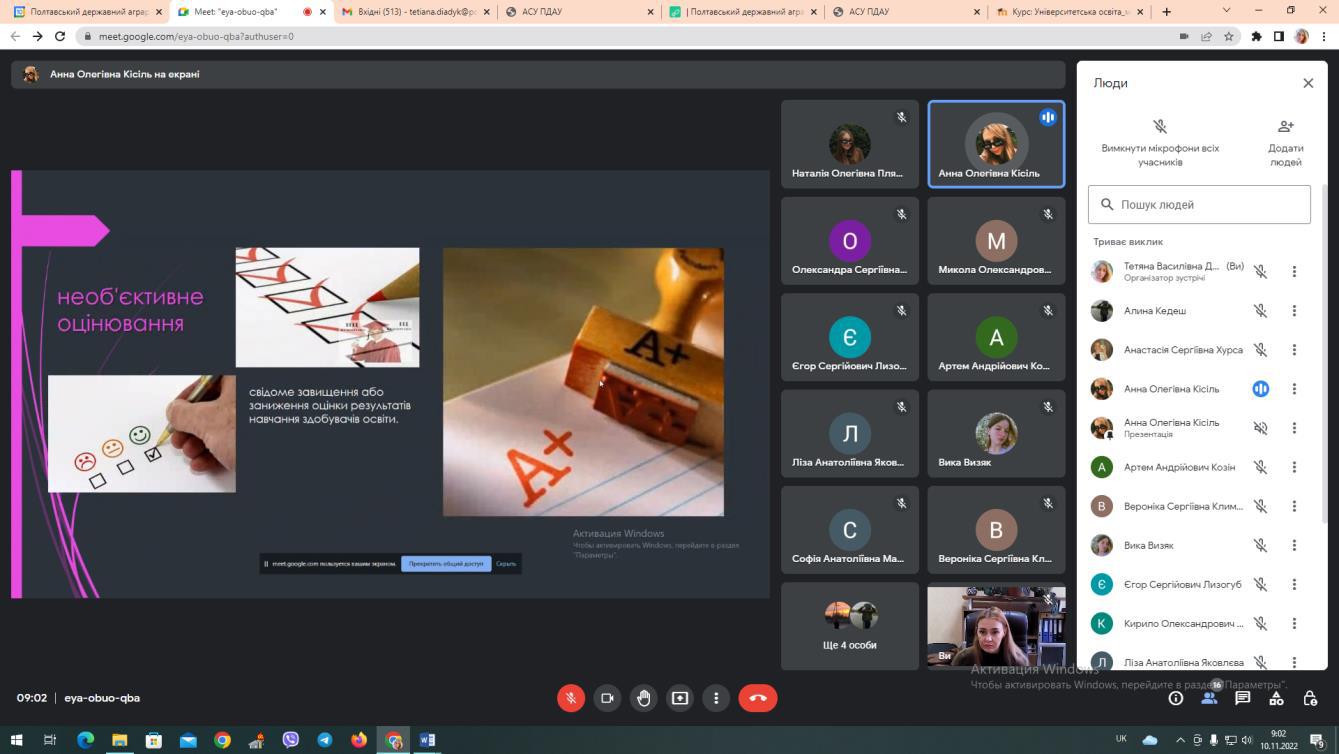This screenshot has height=754, width=1339.
Task: Raise your hand in the meeting
Action: 643,698
